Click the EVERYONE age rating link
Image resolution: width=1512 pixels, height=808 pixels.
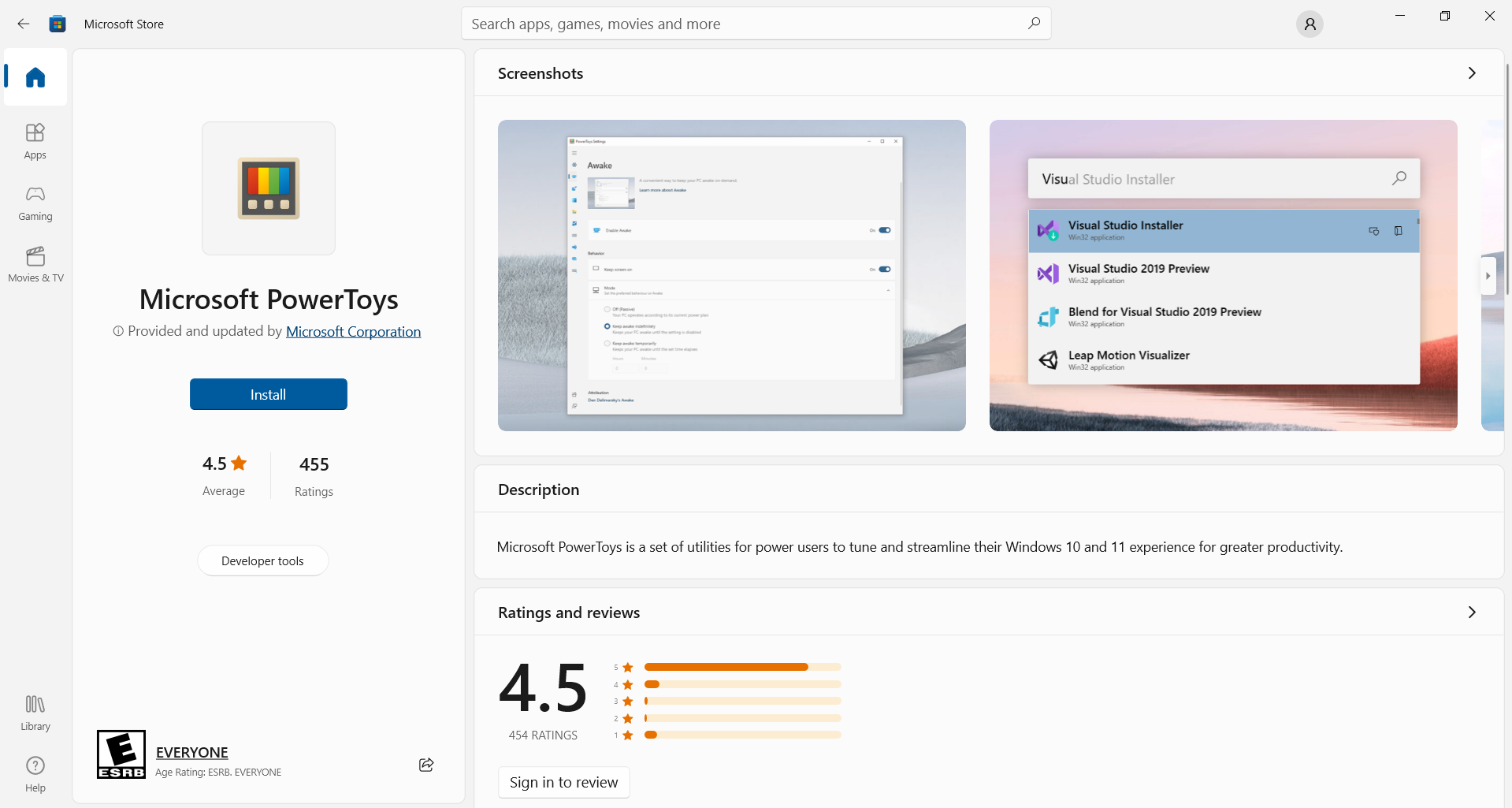tap(192, 752)
